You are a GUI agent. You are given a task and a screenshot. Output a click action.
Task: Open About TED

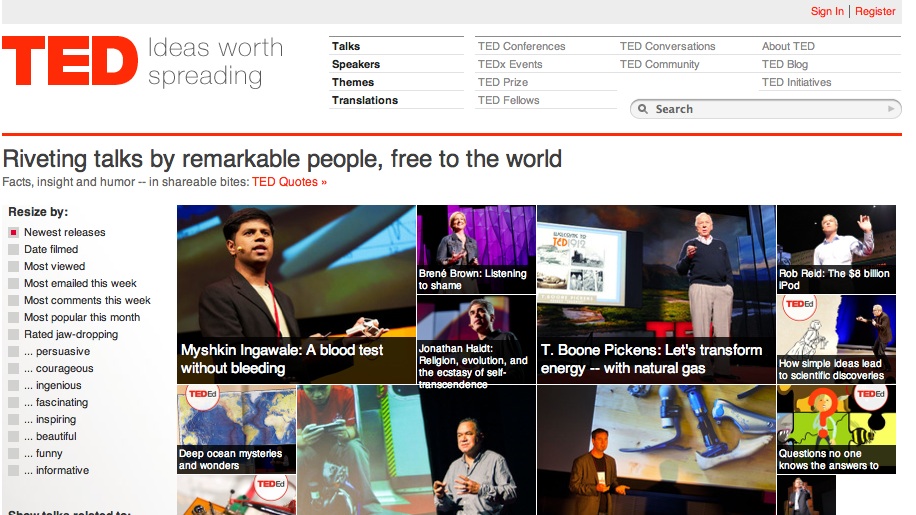[x=787, y=46]
